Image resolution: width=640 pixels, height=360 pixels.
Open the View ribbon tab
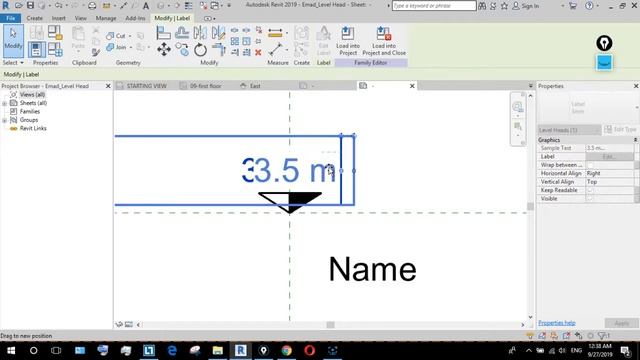click(80, 18)
